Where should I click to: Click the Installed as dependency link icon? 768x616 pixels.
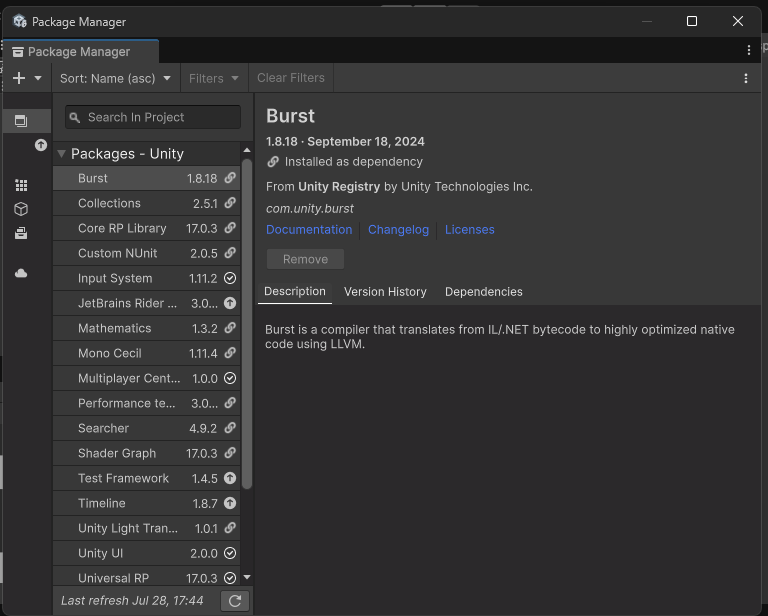[273, 162]
